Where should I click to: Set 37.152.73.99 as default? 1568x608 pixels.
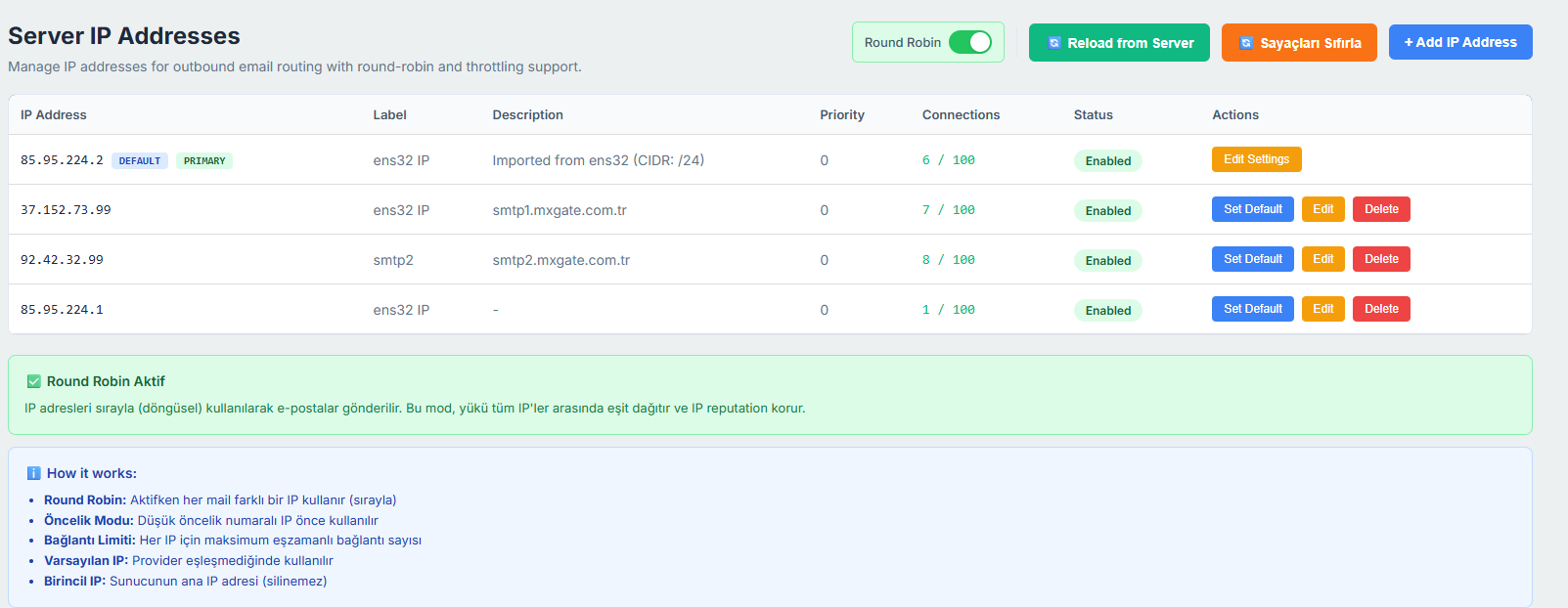coord(1252,209)
